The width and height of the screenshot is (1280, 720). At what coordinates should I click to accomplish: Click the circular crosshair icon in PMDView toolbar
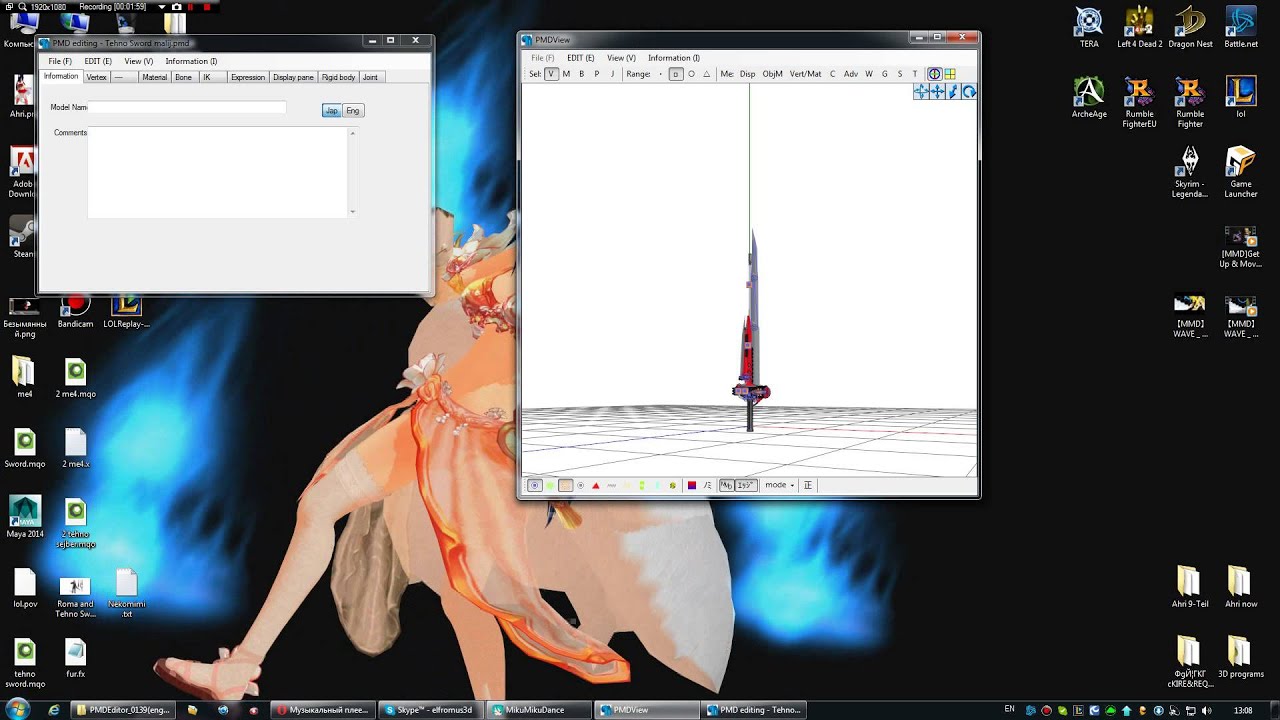click(x=935, y=74)
